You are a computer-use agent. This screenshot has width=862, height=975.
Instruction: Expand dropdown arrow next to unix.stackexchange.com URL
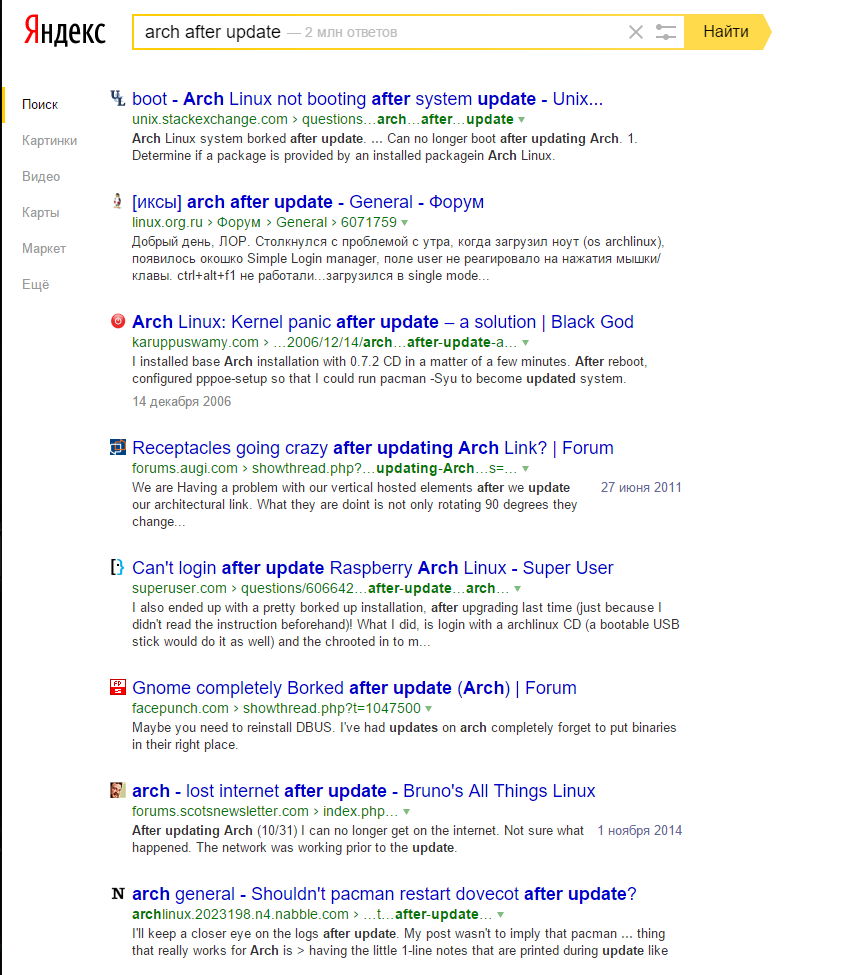(521, 120)
